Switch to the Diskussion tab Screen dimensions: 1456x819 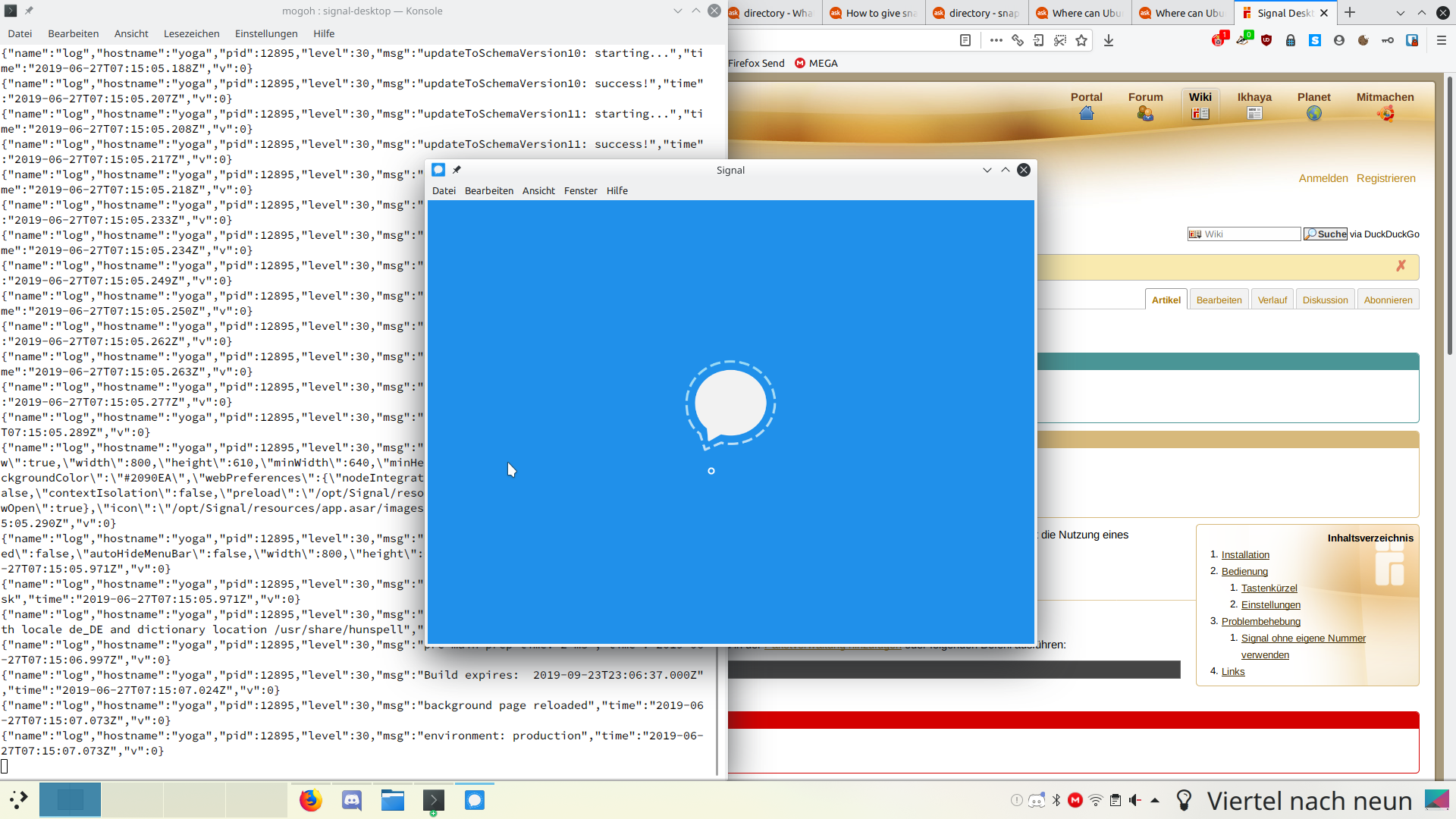[1325, 299]
